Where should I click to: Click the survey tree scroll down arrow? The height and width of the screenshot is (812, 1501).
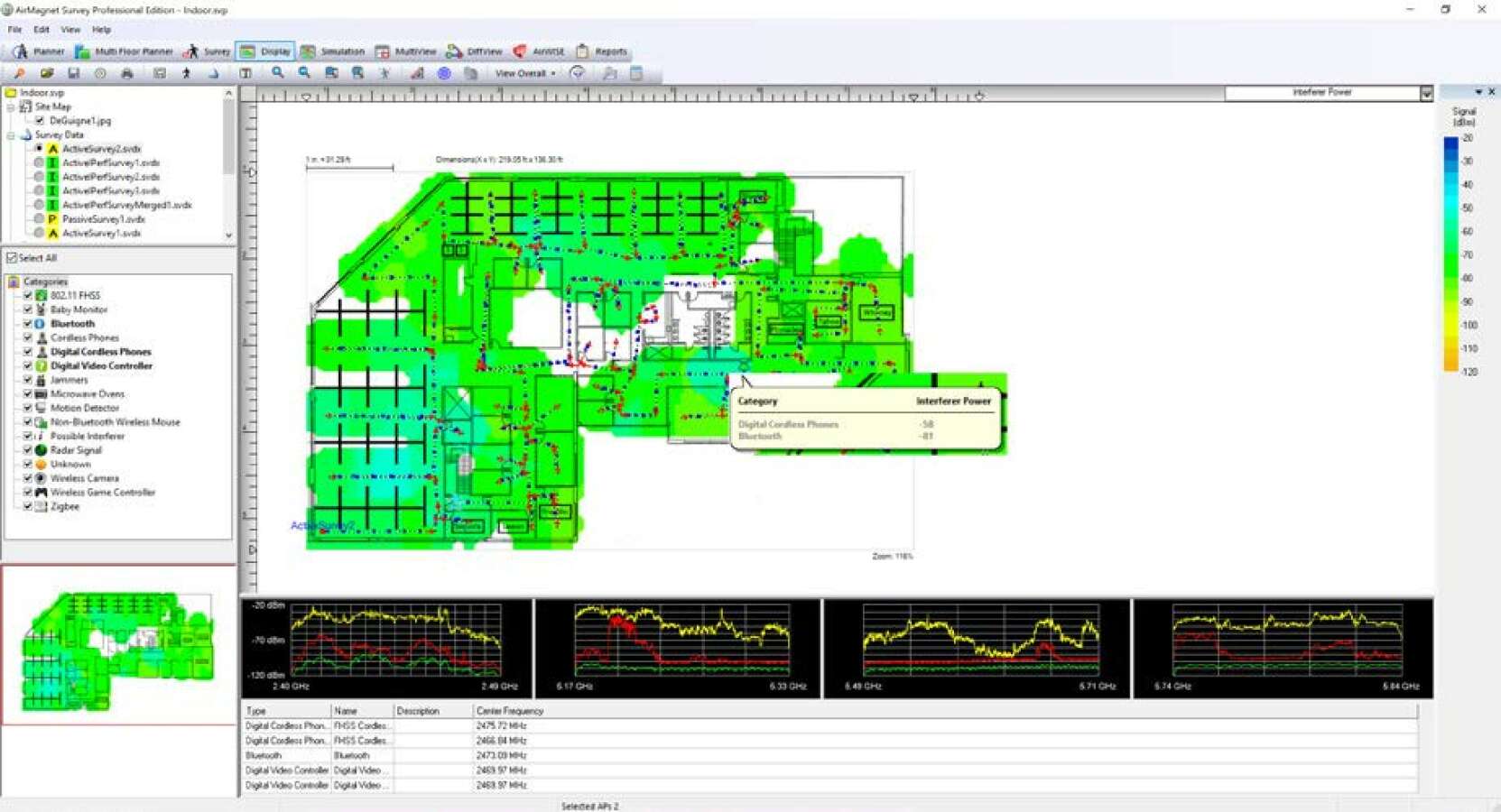coord(228,235)
